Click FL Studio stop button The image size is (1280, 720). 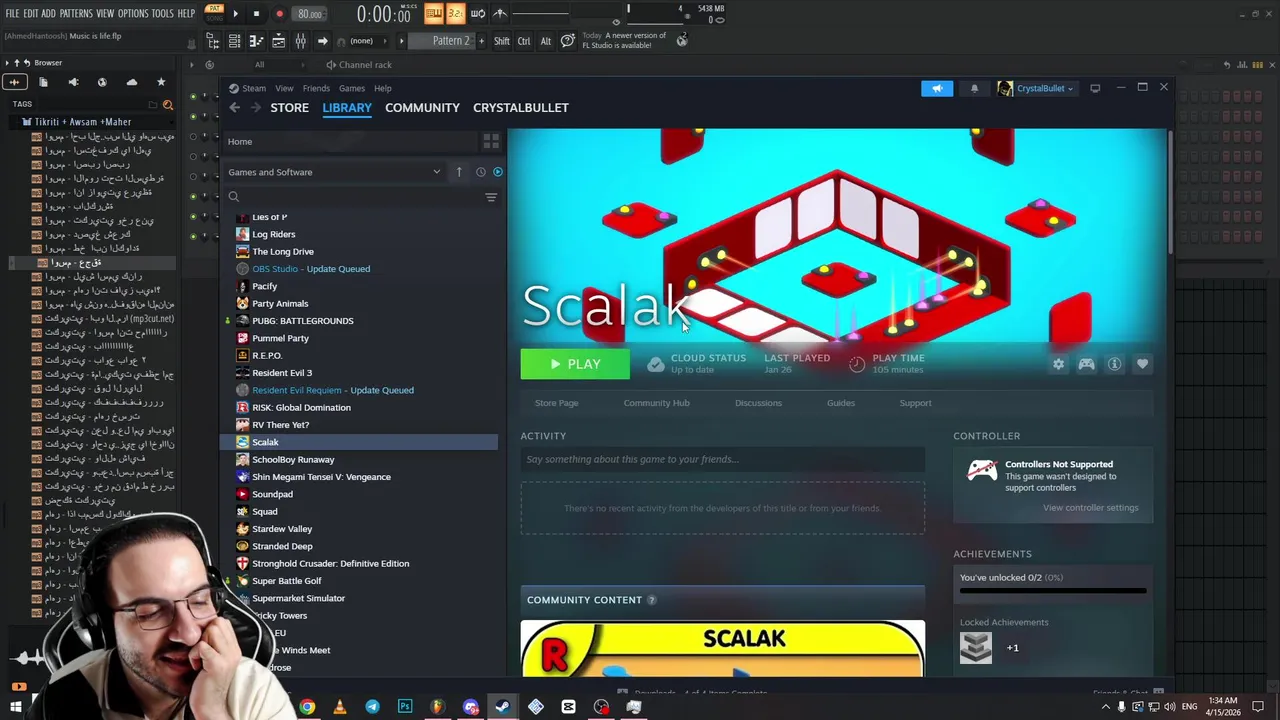256,14
